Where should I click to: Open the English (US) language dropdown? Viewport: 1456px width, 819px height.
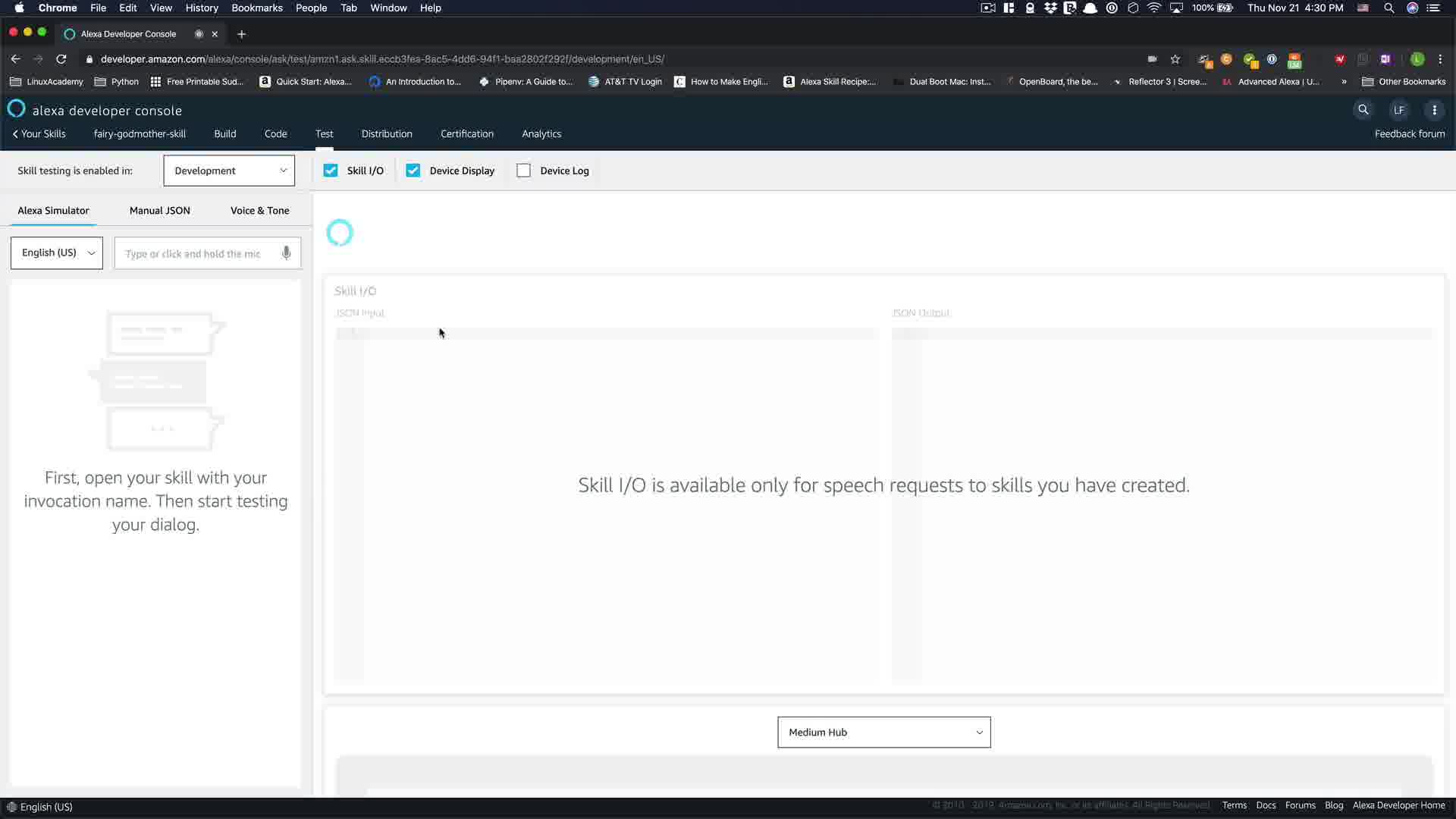57,253
